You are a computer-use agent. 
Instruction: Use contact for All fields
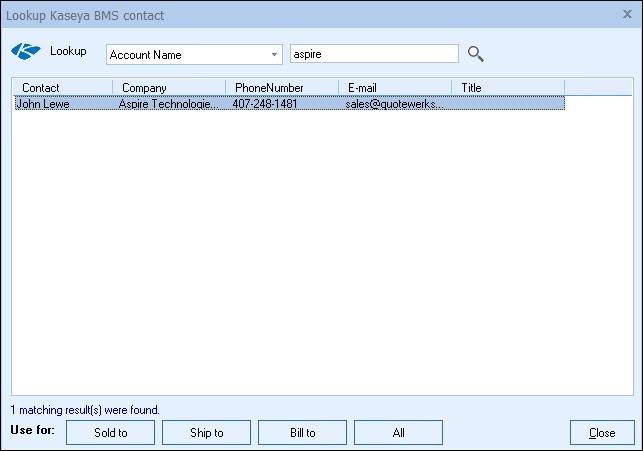[398, 432]
